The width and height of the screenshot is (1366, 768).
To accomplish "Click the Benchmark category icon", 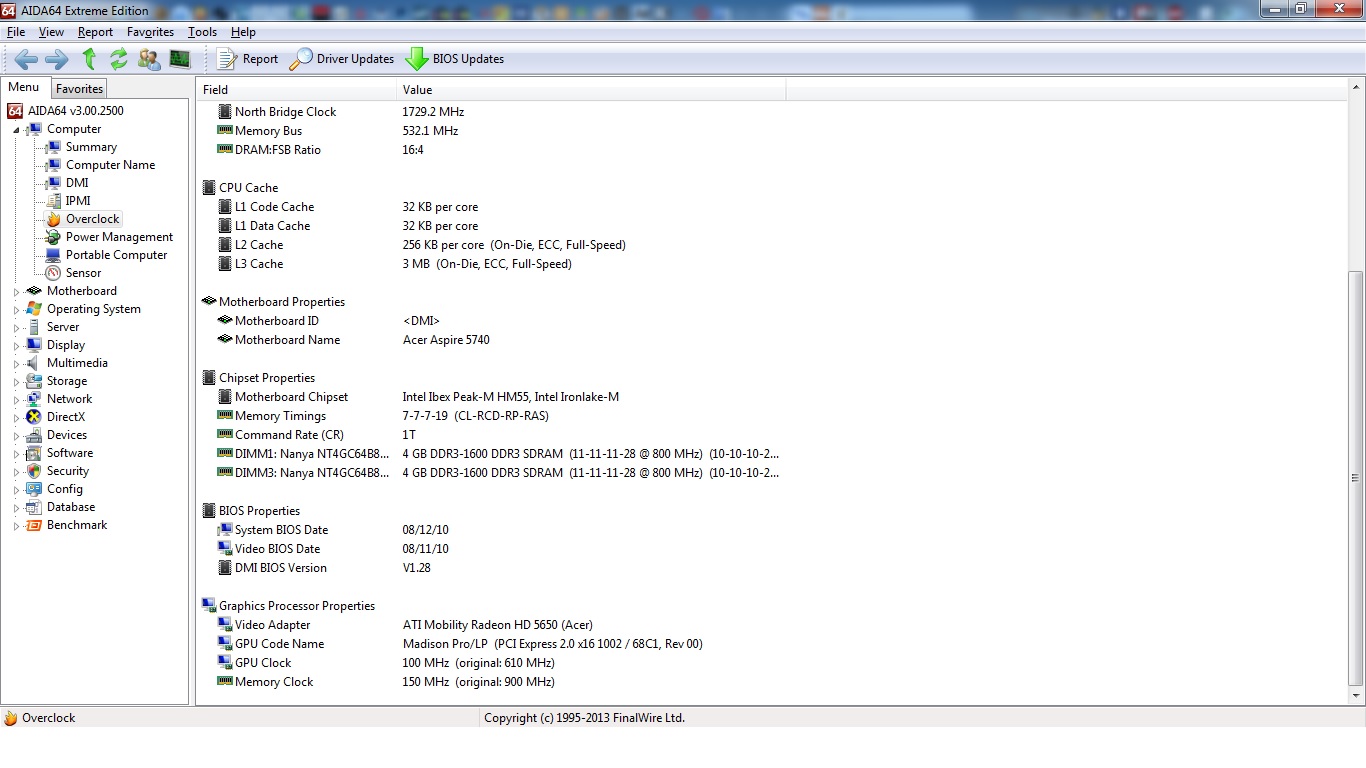I will (34, 525).
